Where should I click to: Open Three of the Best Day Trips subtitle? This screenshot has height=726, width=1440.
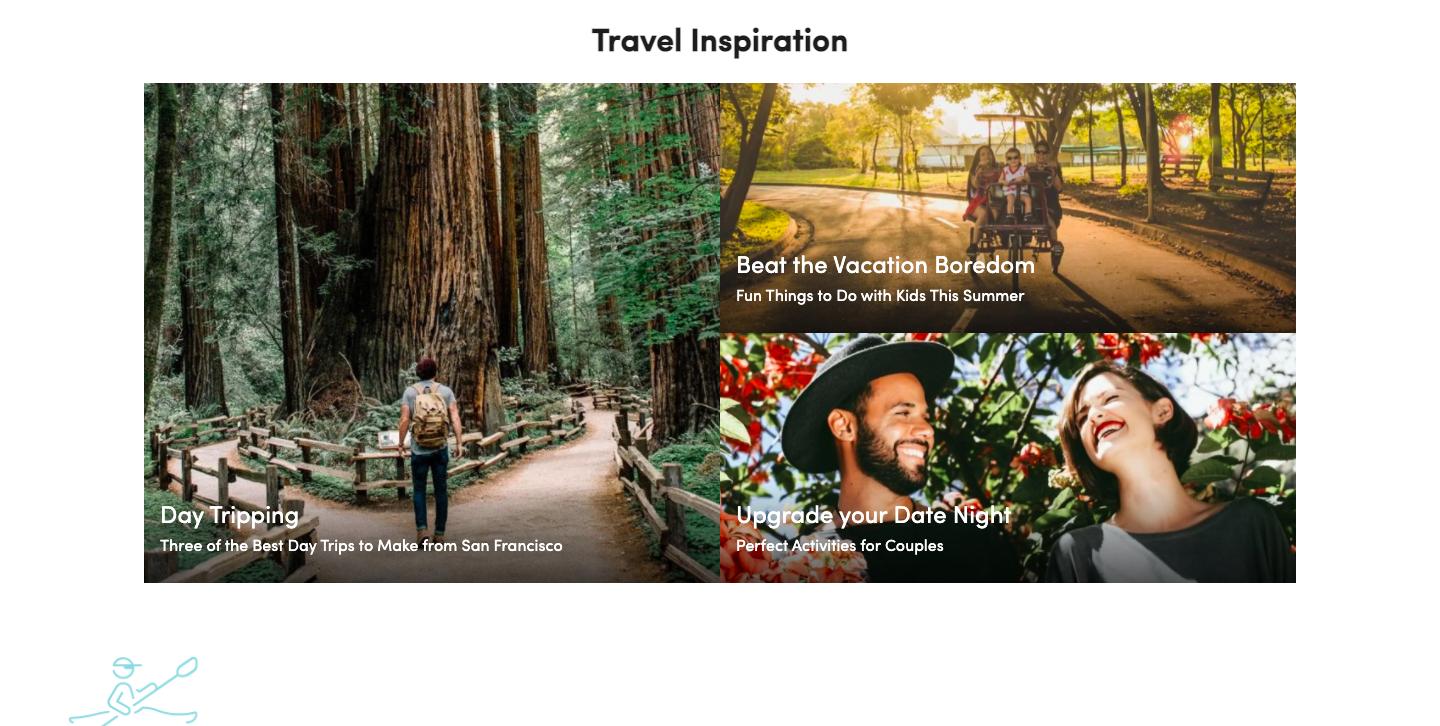[361, 546]
